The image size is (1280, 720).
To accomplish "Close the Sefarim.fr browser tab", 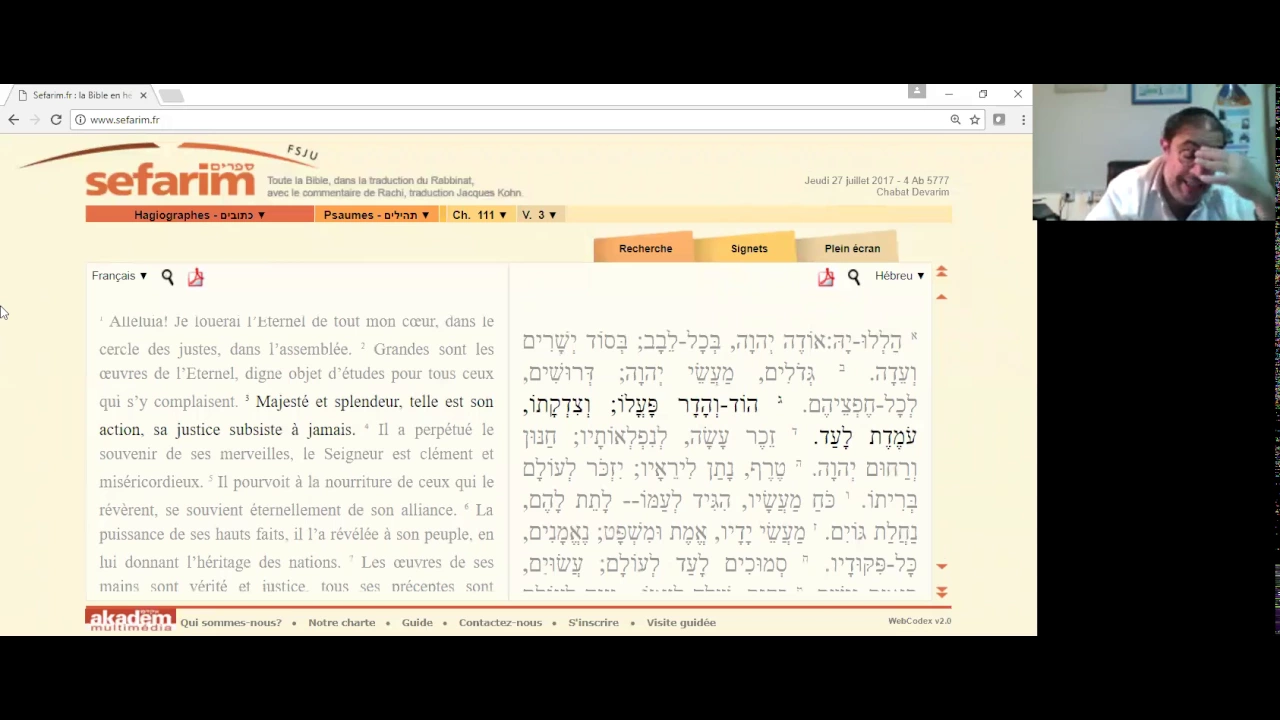I will 143,95.
